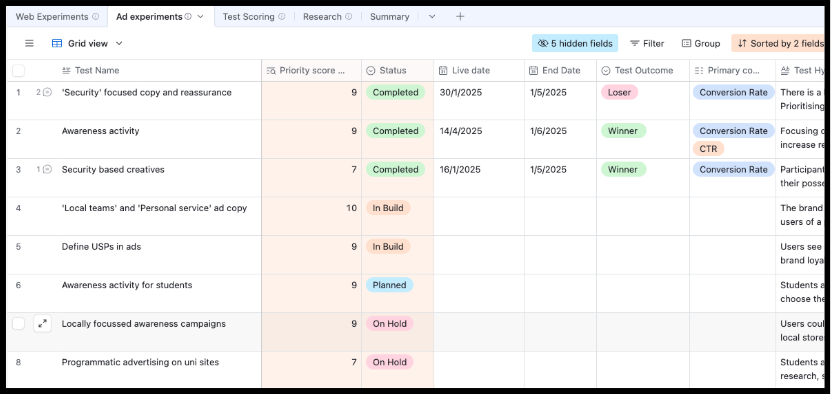Tick the Locally focussed awareness campaigns row checkbox
834x394 pixels.
pyautogui.click(x=19, y=323)
